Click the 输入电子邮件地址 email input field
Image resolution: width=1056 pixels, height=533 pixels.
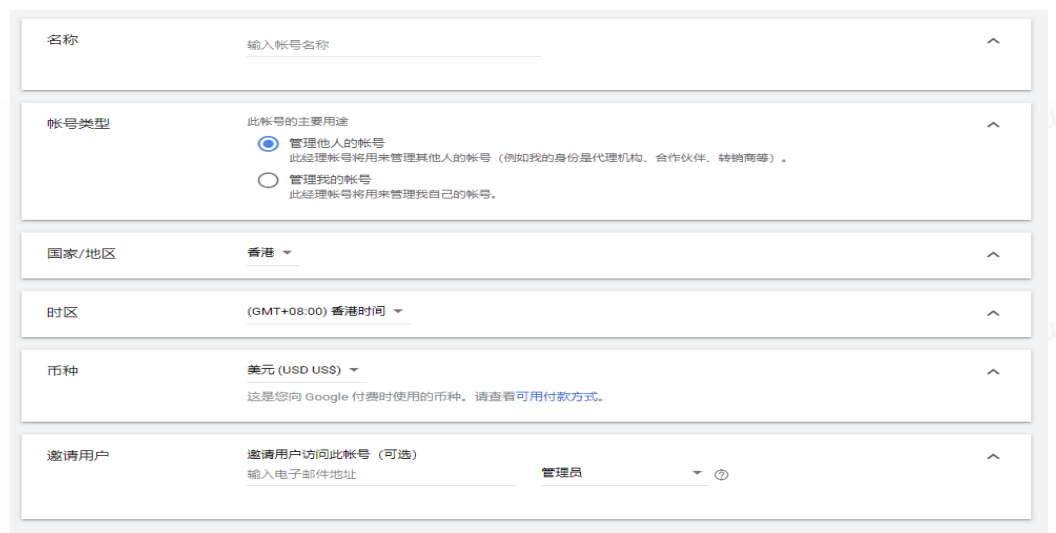click(380, 474)
